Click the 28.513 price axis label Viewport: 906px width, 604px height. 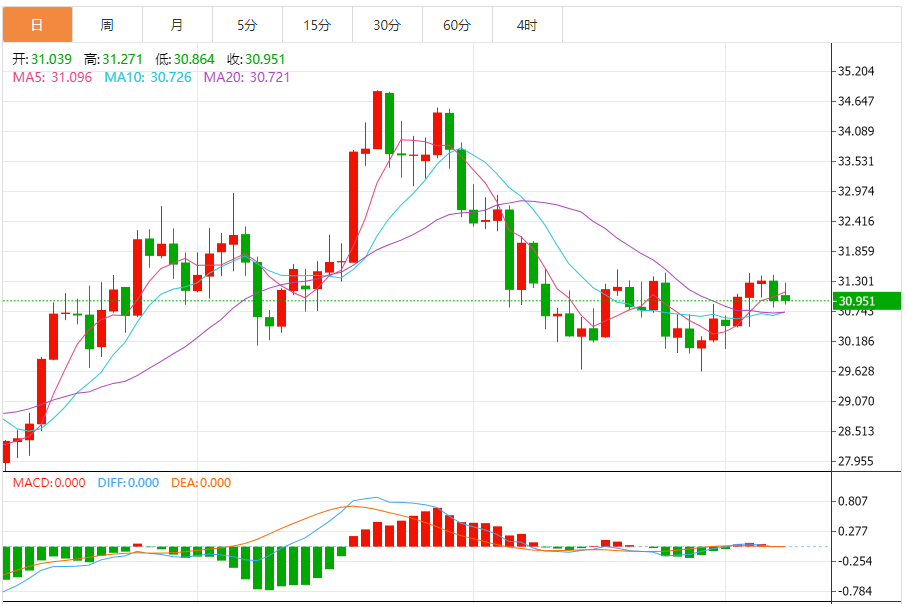(x=856, y=431)
